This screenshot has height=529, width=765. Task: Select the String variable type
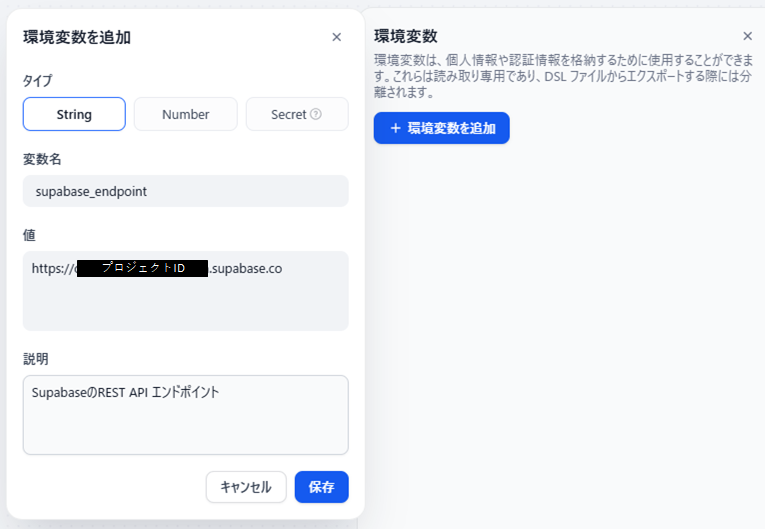tap(74, 114)
